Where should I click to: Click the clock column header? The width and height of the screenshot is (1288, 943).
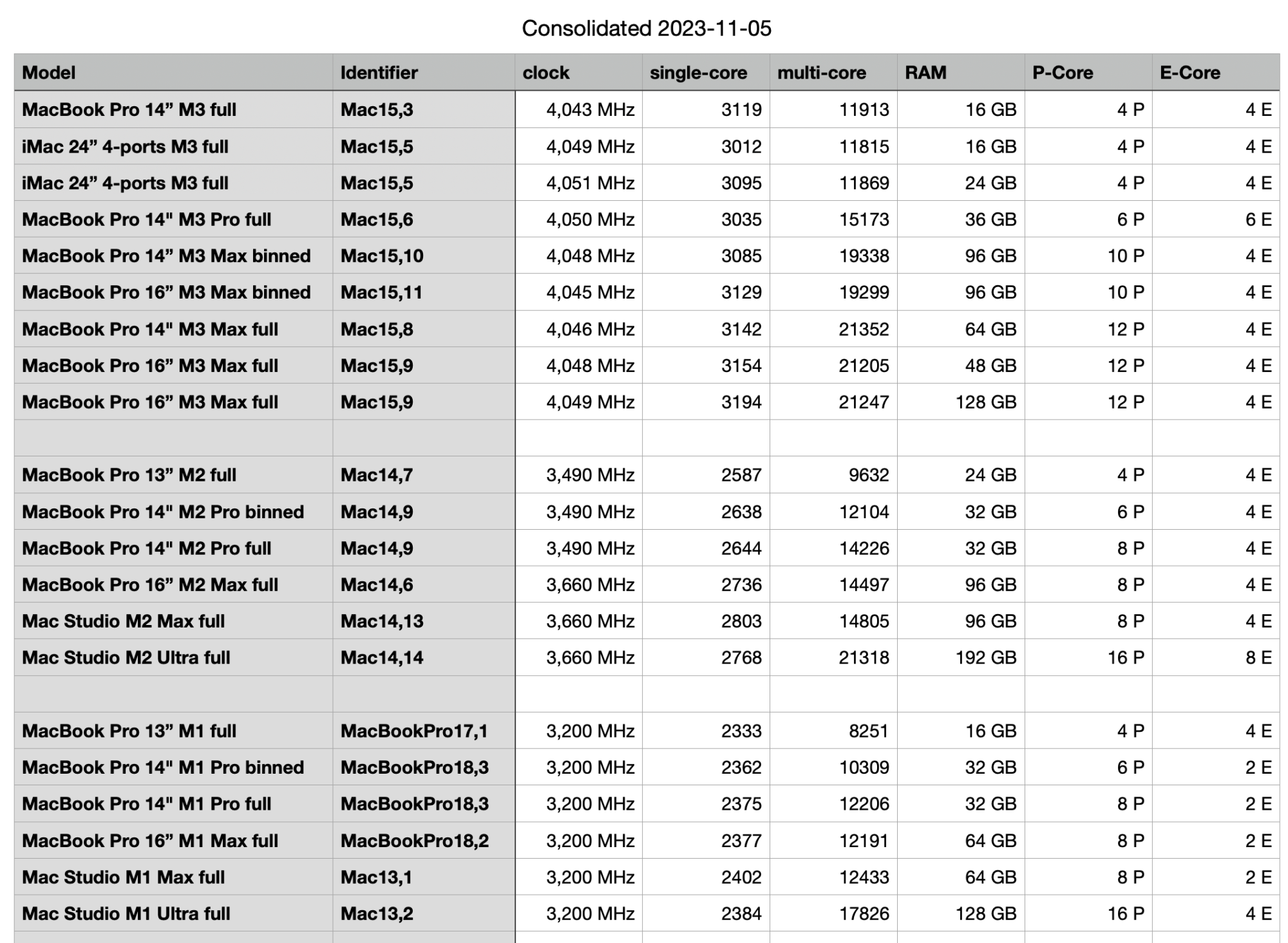[545, 73]
